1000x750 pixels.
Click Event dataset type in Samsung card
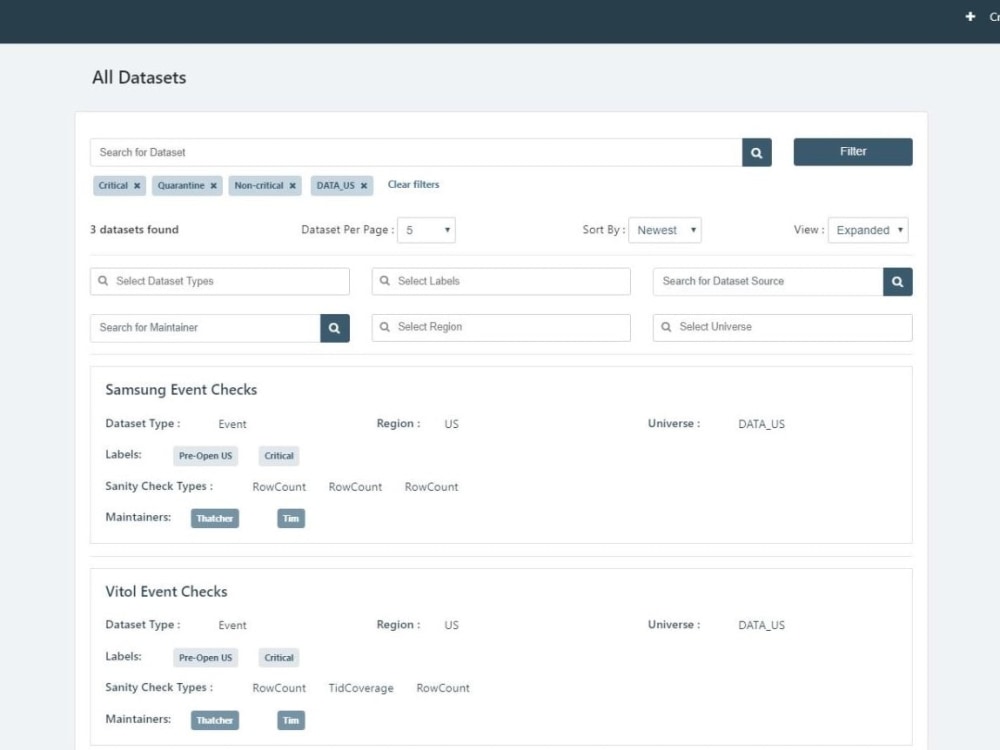[232, 424]
